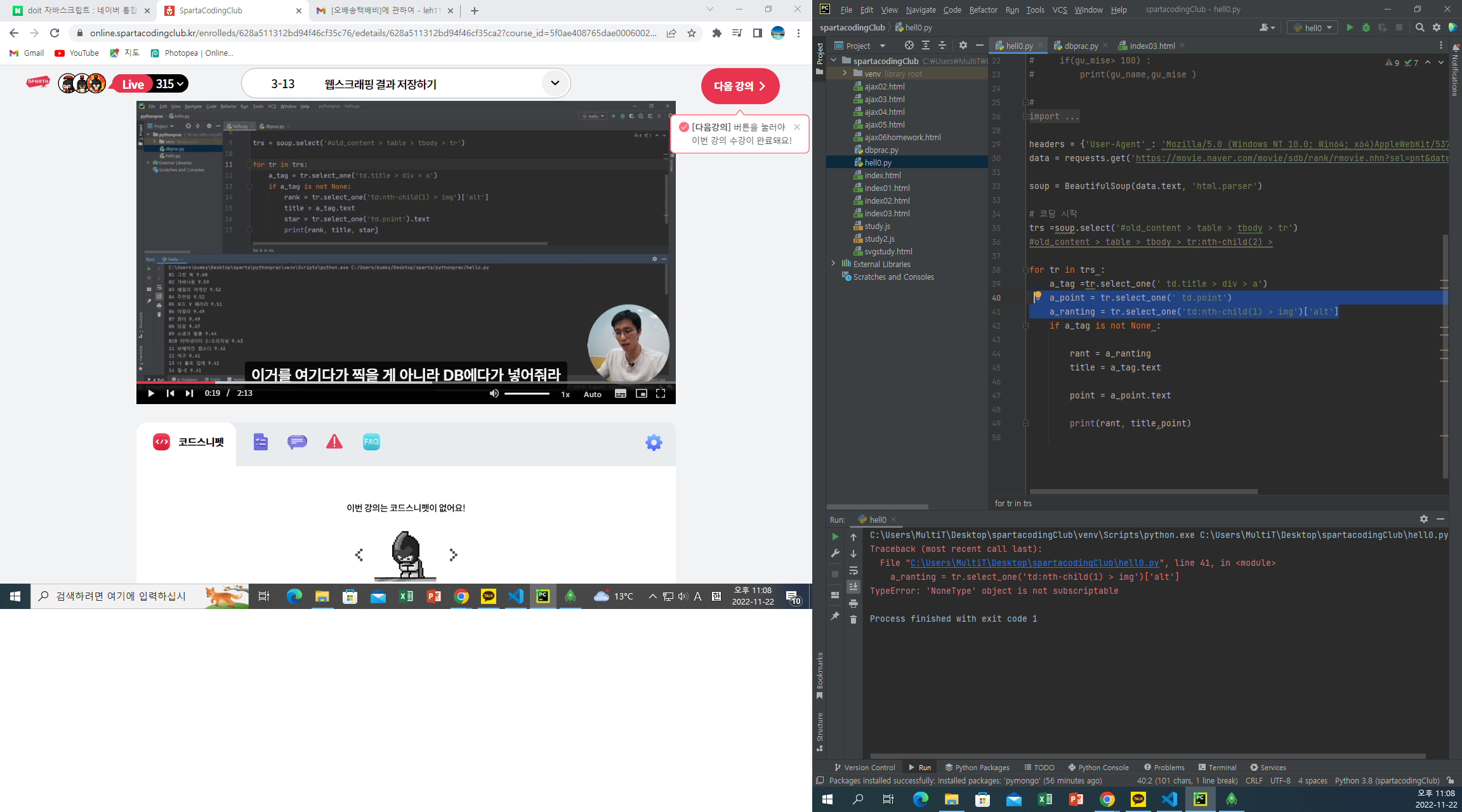Click the crosshair Select Opened File icon
The image size is (1462, 812).
(x=909, y=46)
